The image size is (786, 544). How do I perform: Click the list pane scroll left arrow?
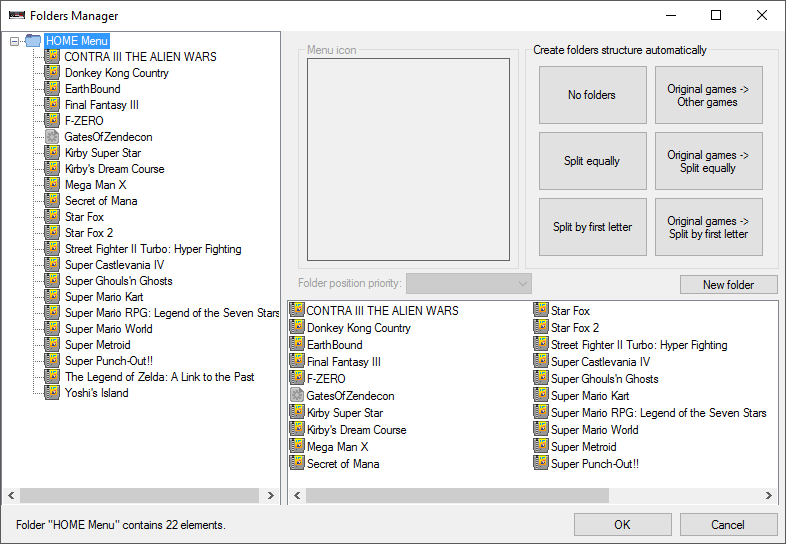[x=297, y=496]
